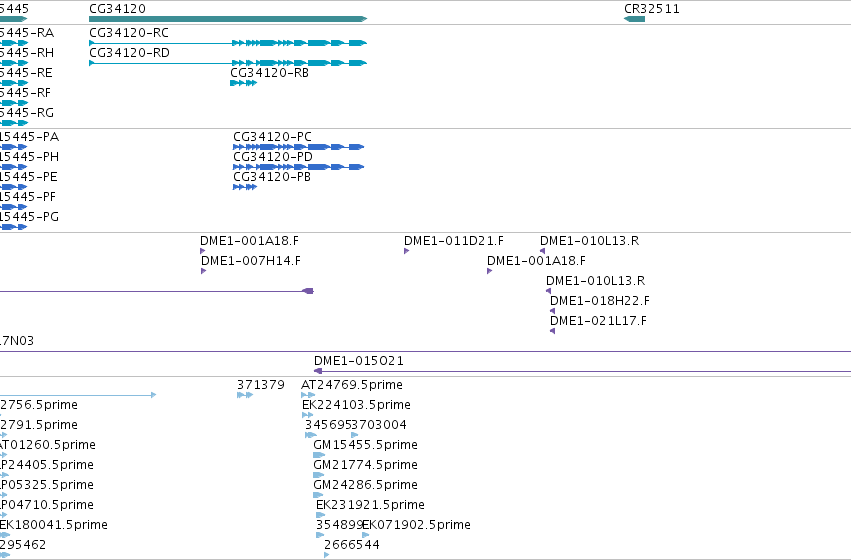The width and height of the screenshot is (851, 560).
Task: Select the long teal CG34120 gene bar
Action: (228, 19)
